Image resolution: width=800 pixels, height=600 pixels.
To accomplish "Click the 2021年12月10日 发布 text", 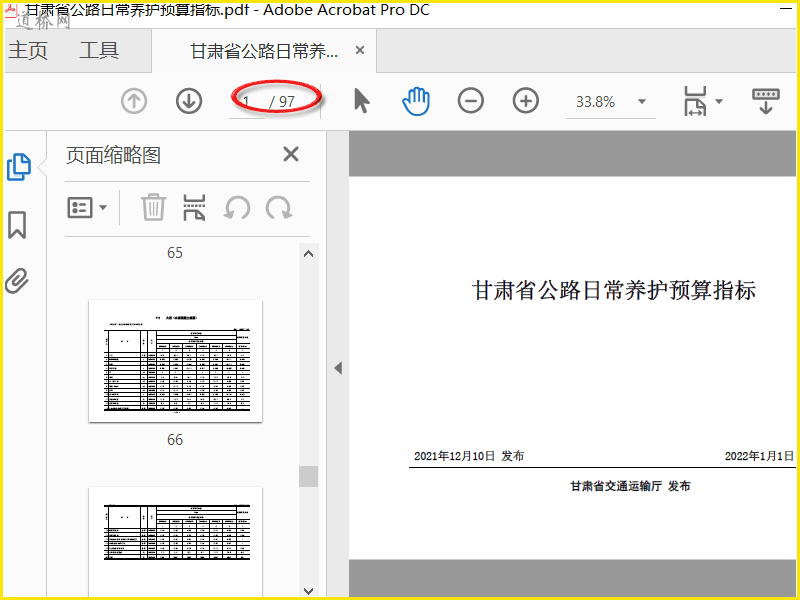I will 469,456.
